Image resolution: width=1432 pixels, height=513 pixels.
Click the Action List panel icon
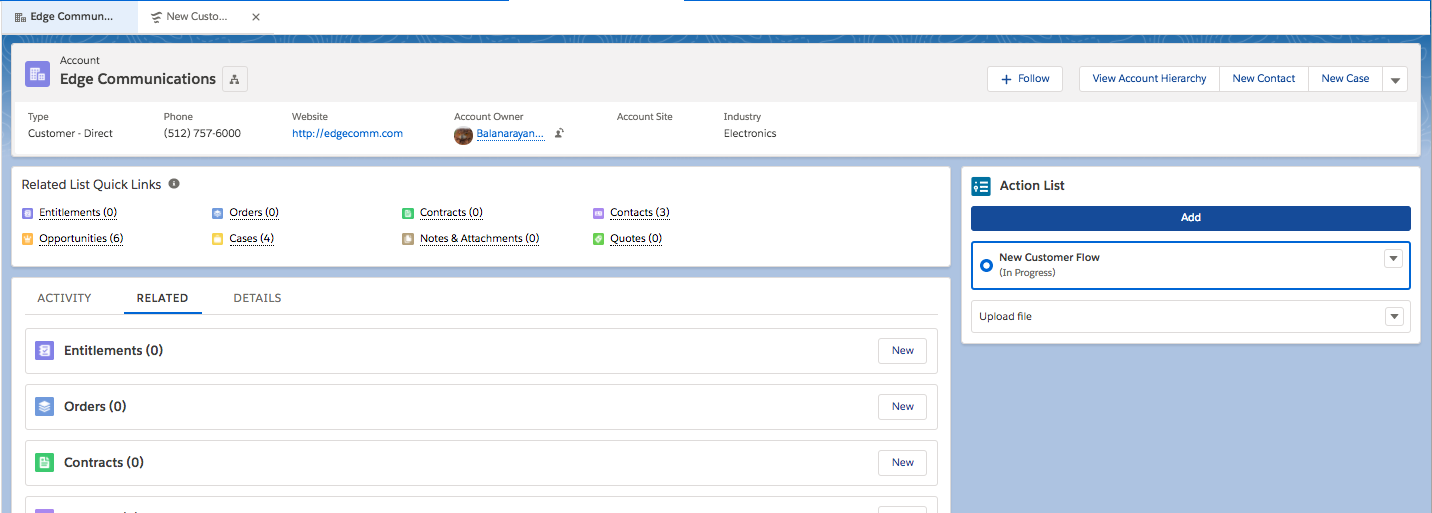coord(981,186)
